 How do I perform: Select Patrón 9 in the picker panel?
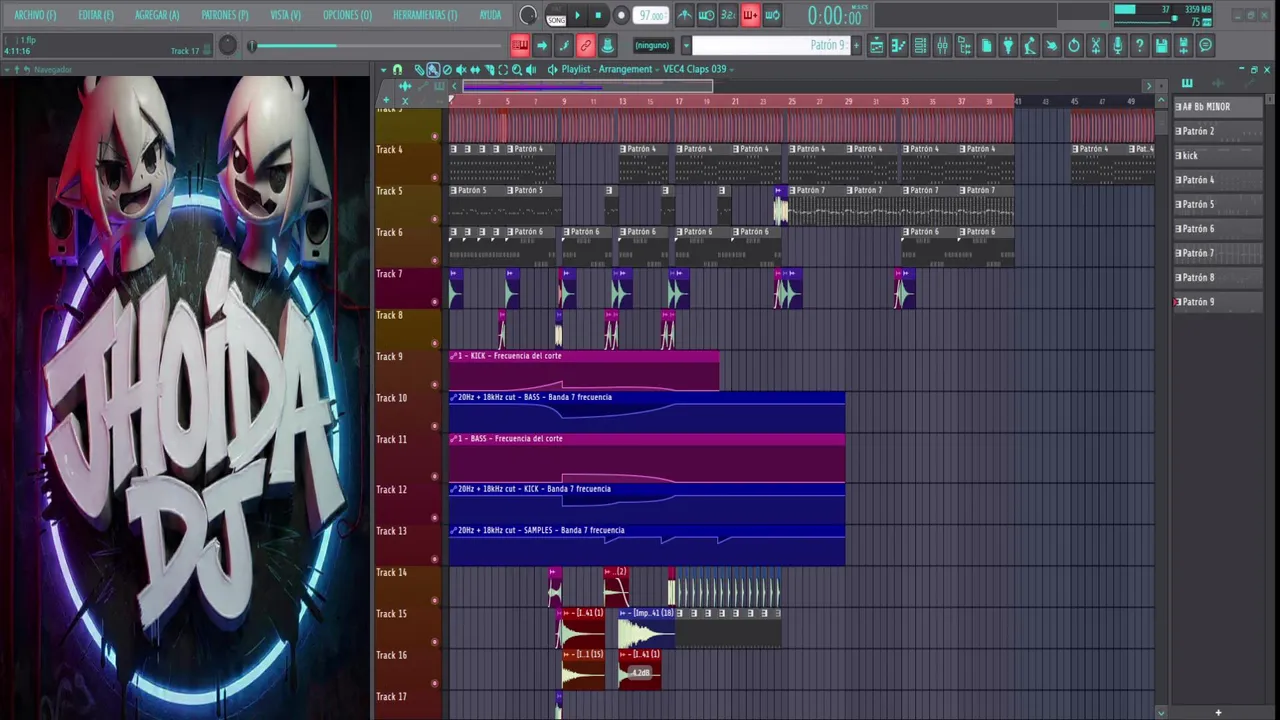tap(1218, 302)
